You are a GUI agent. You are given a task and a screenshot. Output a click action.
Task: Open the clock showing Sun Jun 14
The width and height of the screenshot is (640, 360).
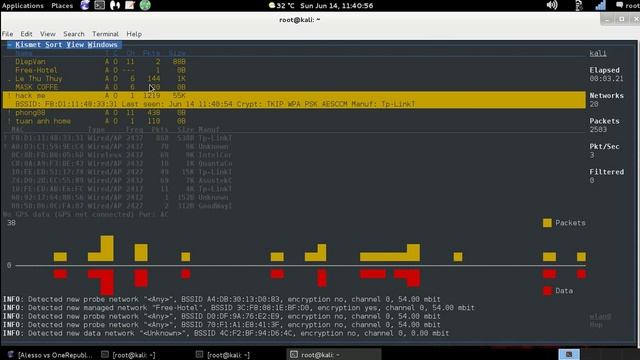(x=337, y=5)
